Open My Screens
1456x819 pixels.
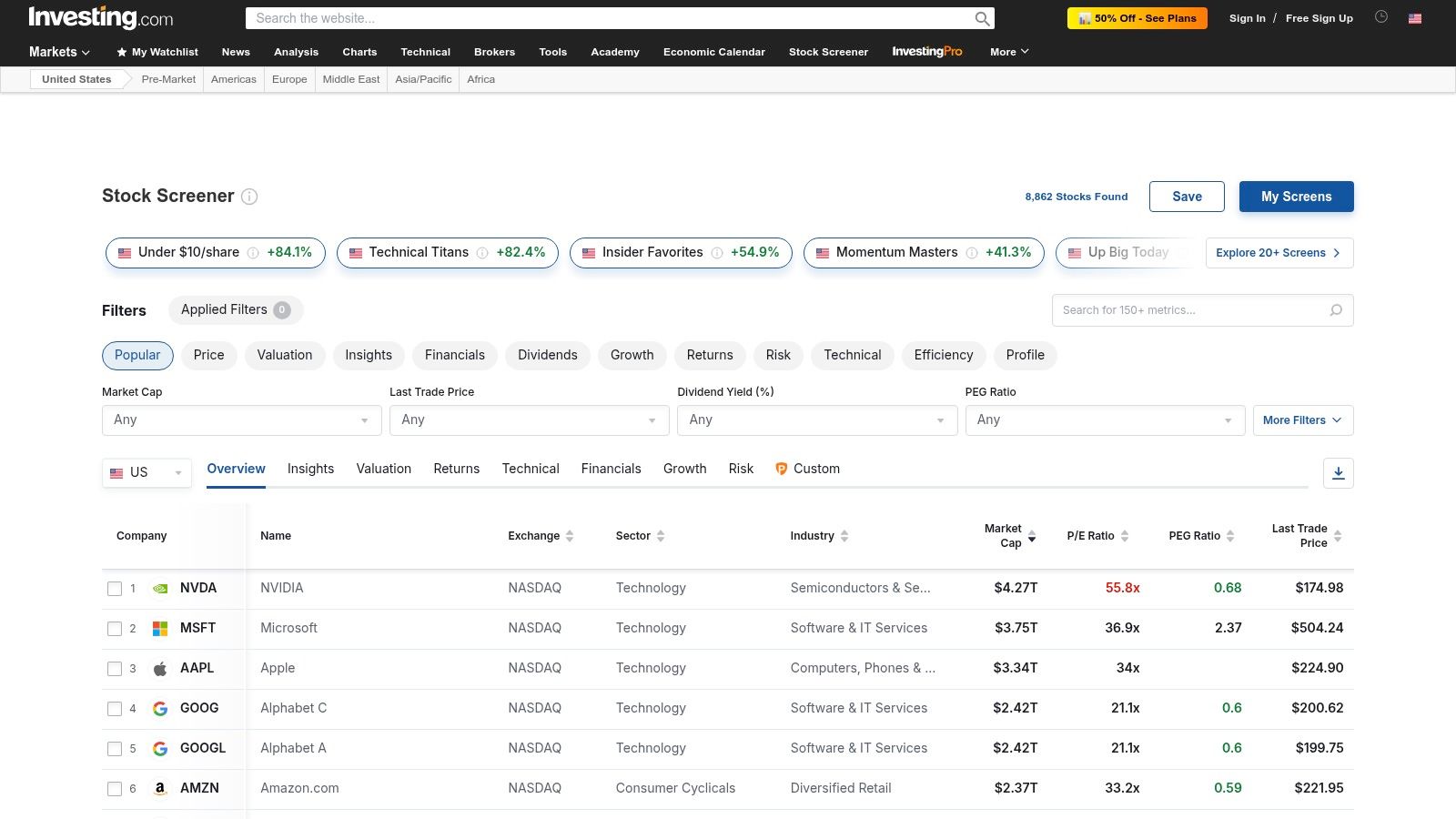pyautogui.click(x=1297, y=197)
